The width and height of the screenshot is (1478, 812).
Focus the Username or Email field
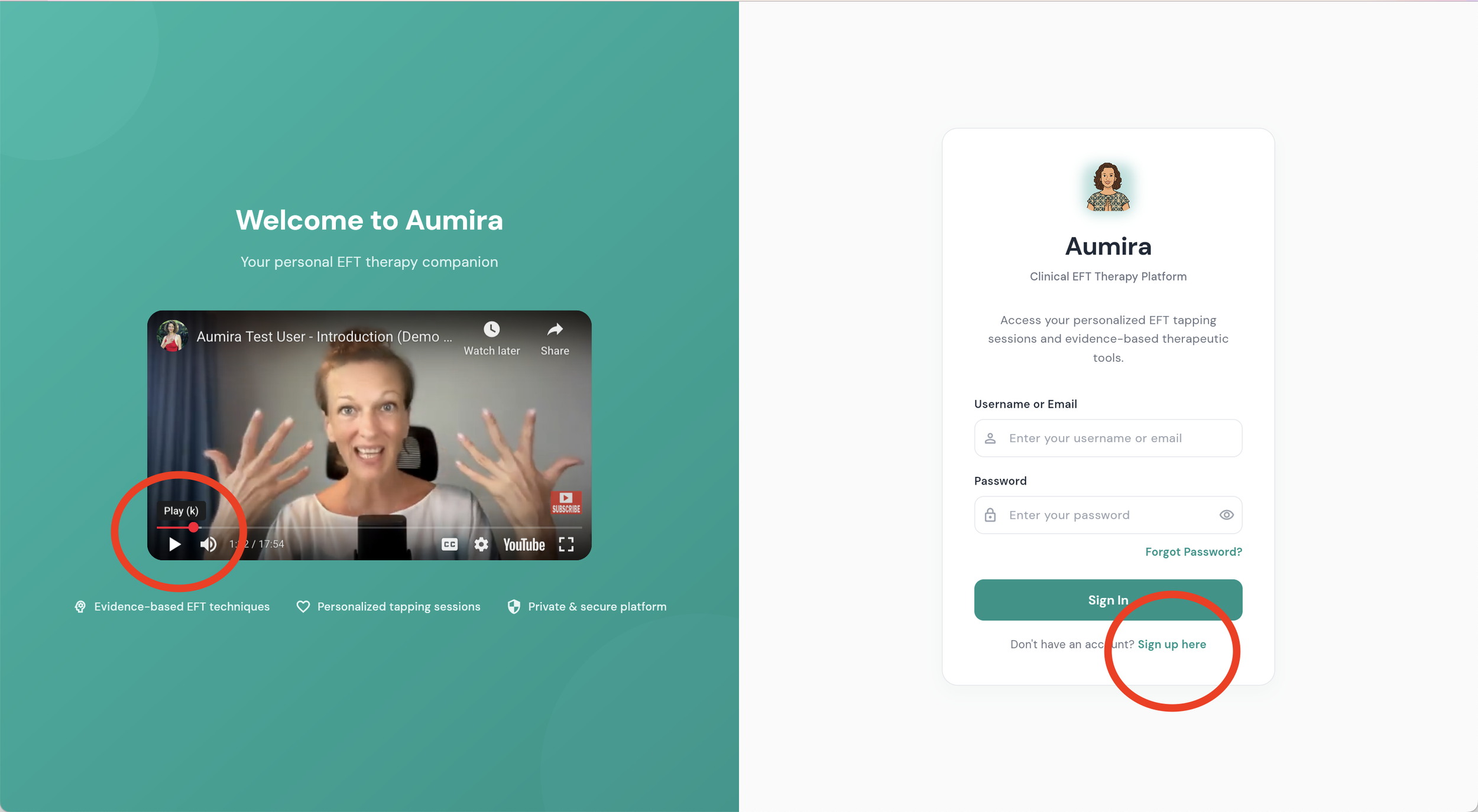coord(1107,438)
